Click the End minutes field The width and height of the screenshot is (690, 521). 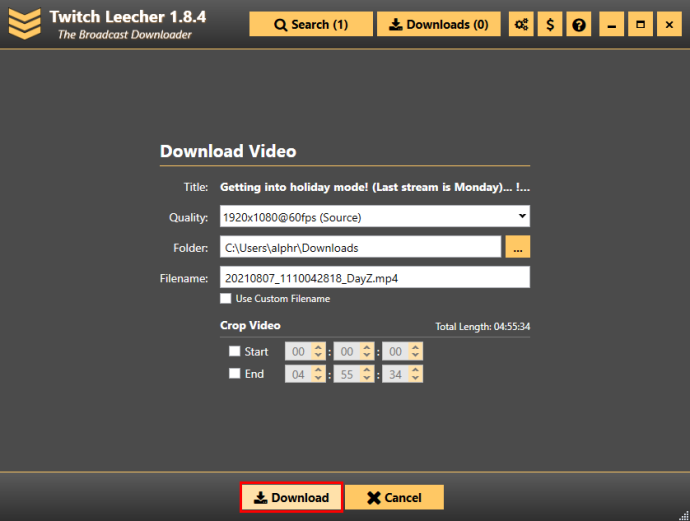(347, 374)
